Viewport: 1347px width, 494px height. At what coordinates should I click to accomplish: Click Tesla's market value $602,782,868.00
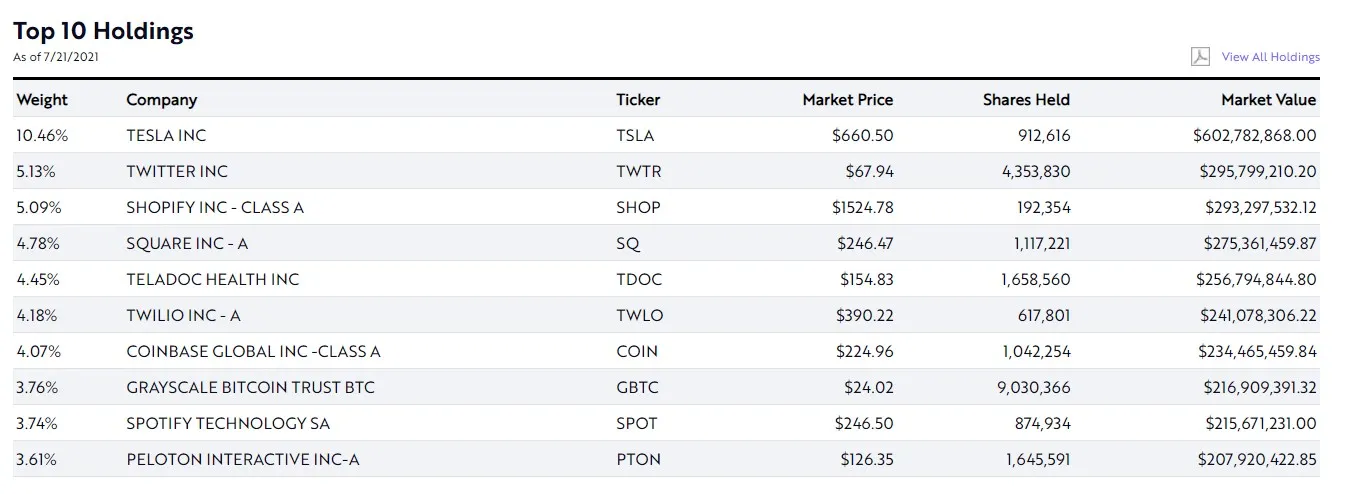(1254, 135)
